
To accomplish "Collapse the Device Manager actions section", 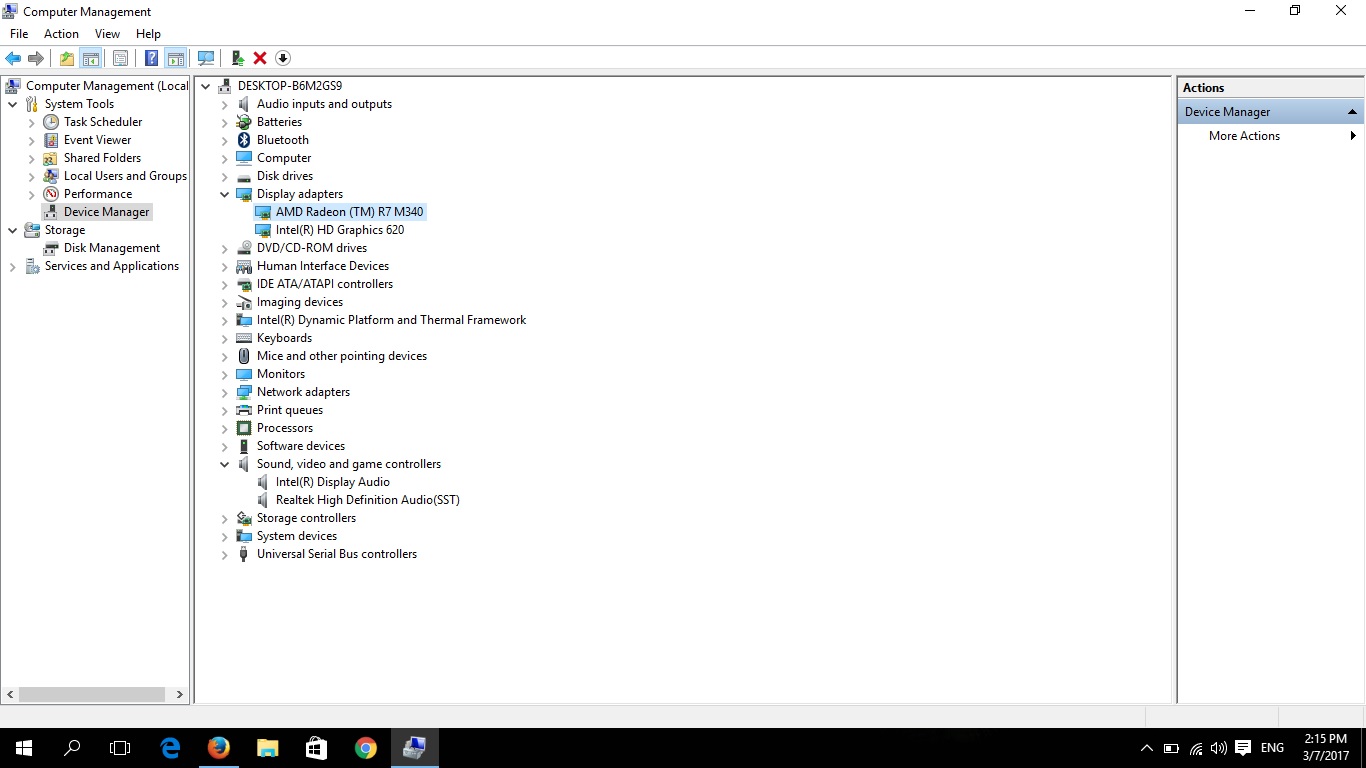I will pyautogui.click(x=1352, y=112).
